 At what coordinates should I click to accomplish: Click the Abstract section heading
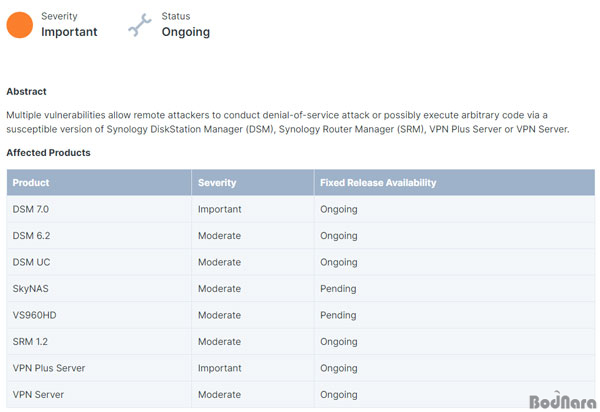tap(26, 91)
